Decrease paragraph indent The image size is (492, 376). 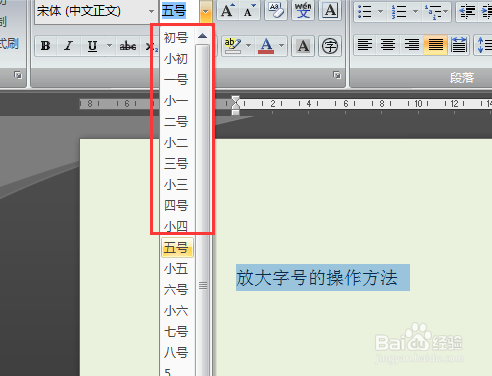[x=467, y=12]
